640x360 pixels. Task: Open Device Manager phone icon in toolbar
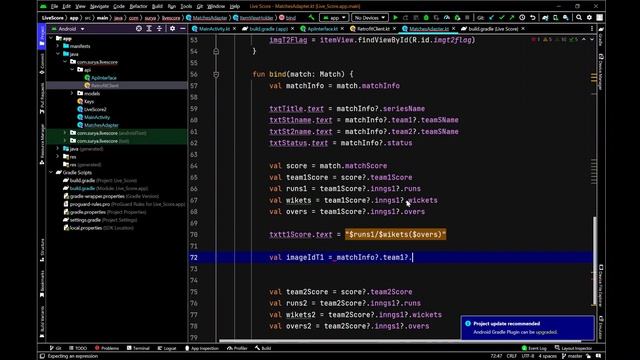pos(556,18)
